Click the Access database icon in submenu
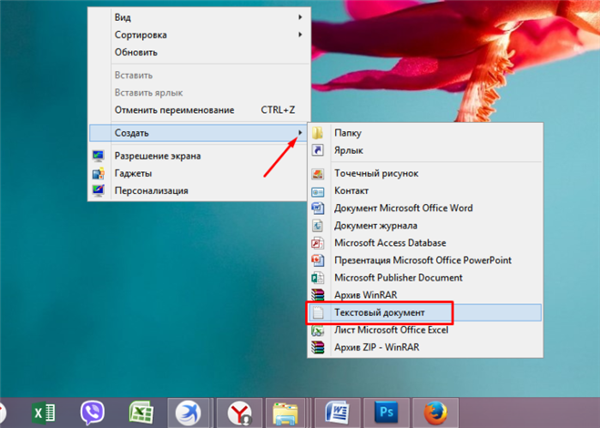Image resolution: width=600 pixels, height=428 pixels. tap(318, 243)
